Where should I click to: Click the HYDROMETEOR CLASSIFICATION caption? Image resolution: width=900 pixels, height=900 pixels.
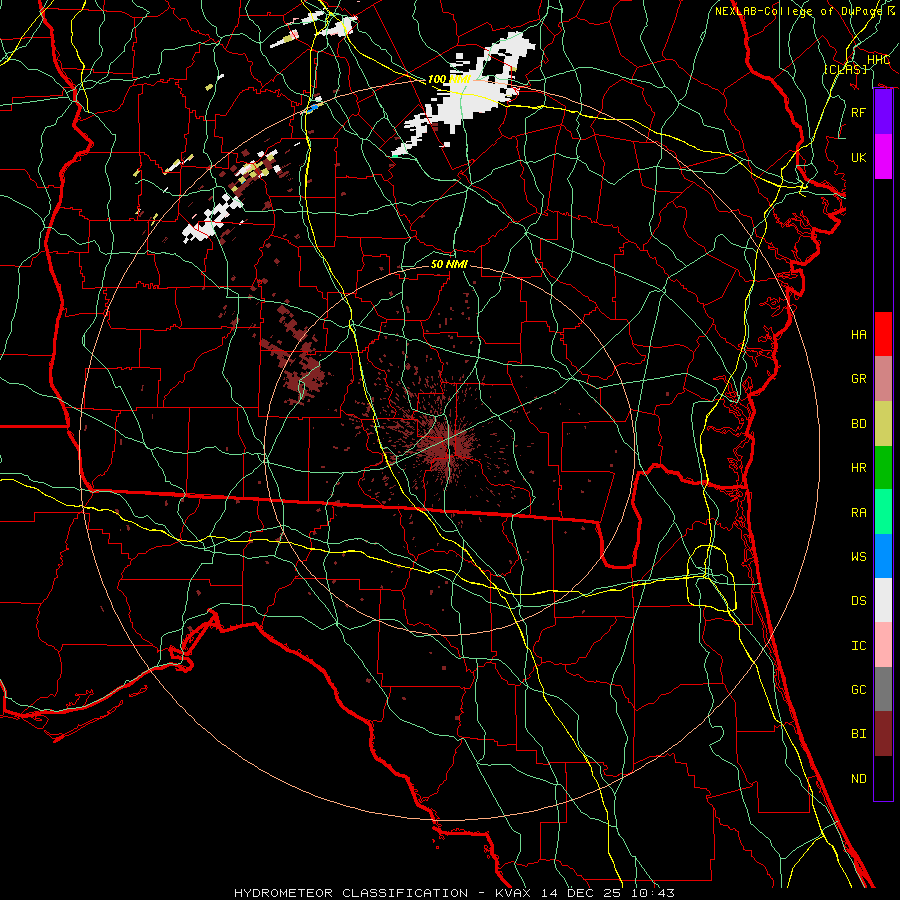pos(351,893)
